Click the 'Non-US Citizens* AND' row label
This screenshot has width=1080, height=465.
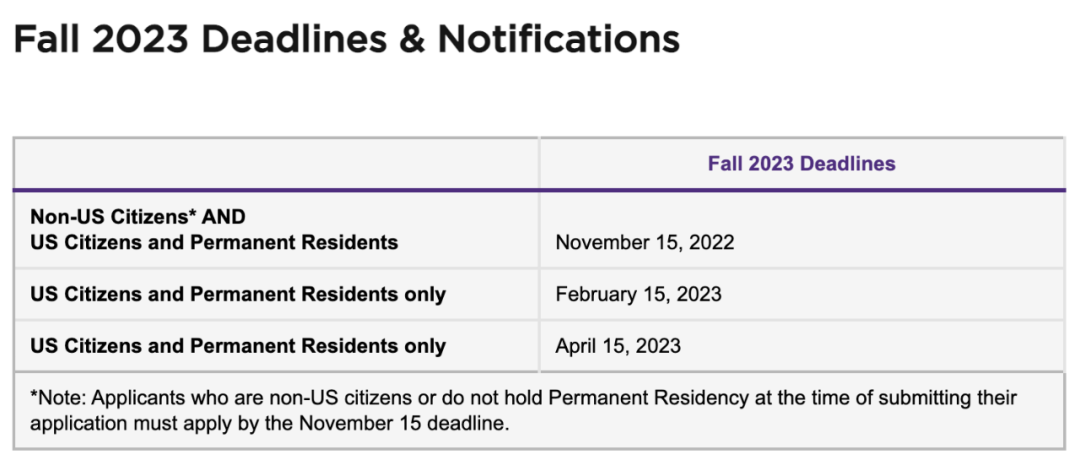tap(138, 217)
